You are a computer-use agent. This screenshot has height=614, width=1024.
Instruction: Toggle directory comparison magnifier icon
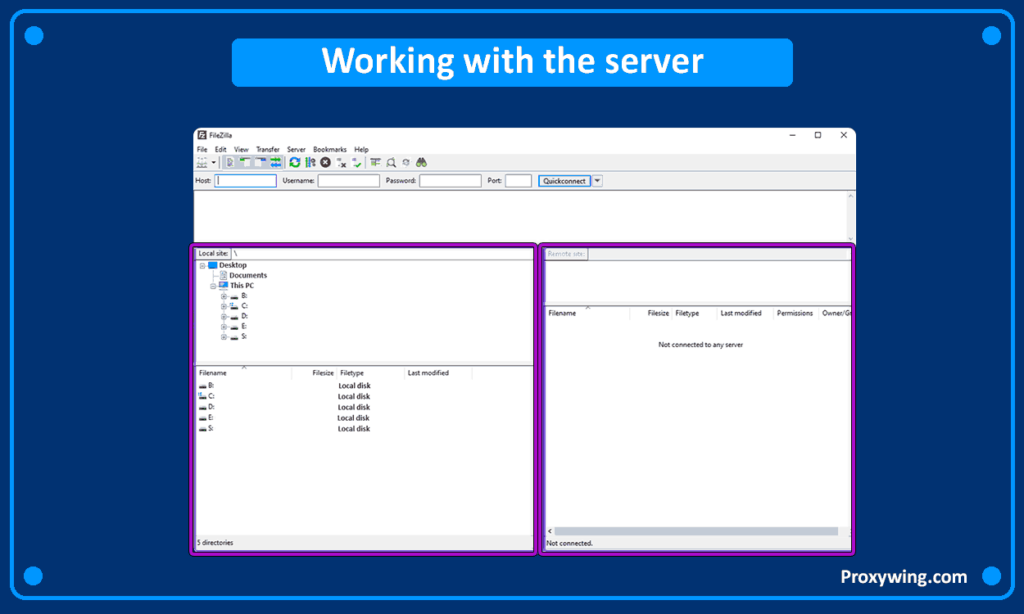[x=391, y=163]
